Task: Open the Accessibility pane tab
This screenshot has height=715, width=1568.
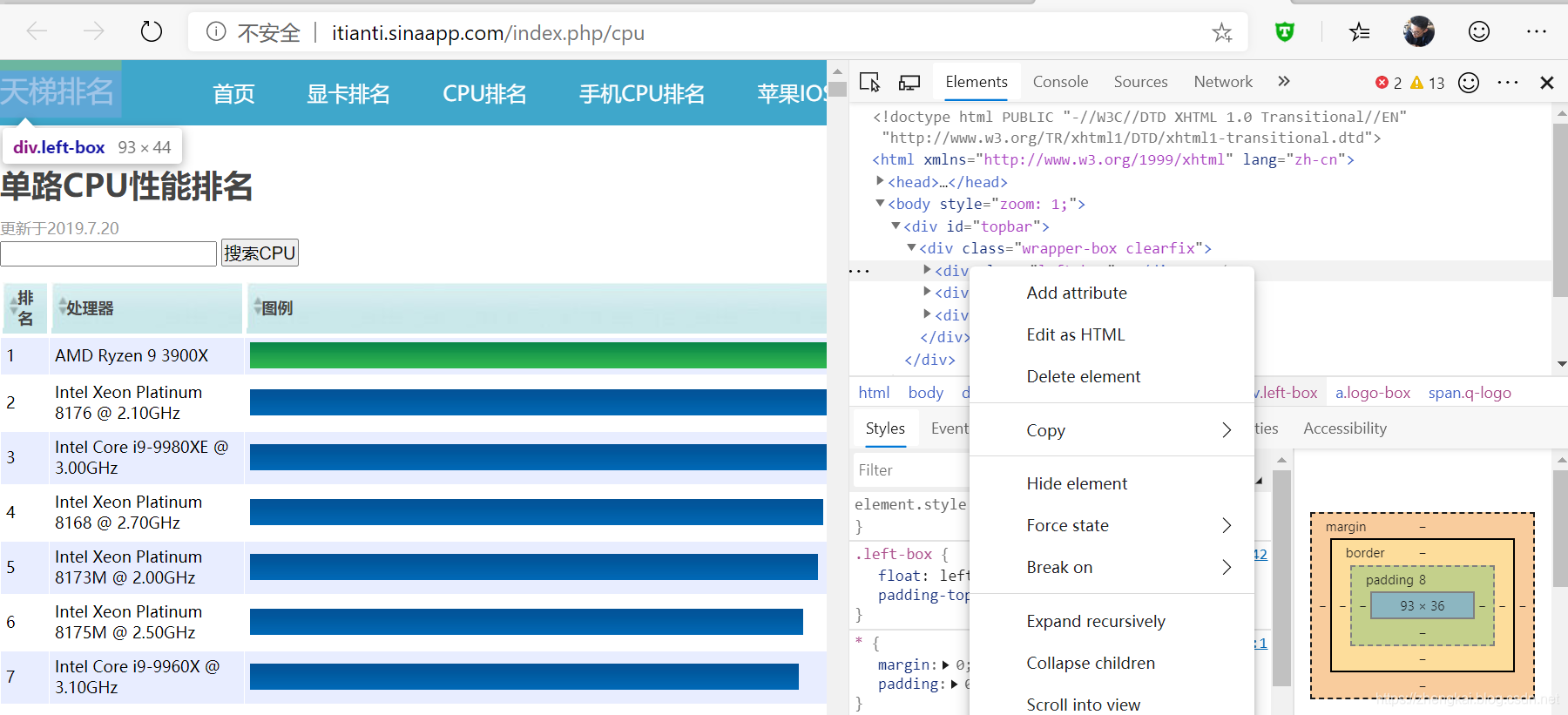Action: pyautogui.click(x=1345, y=428)
